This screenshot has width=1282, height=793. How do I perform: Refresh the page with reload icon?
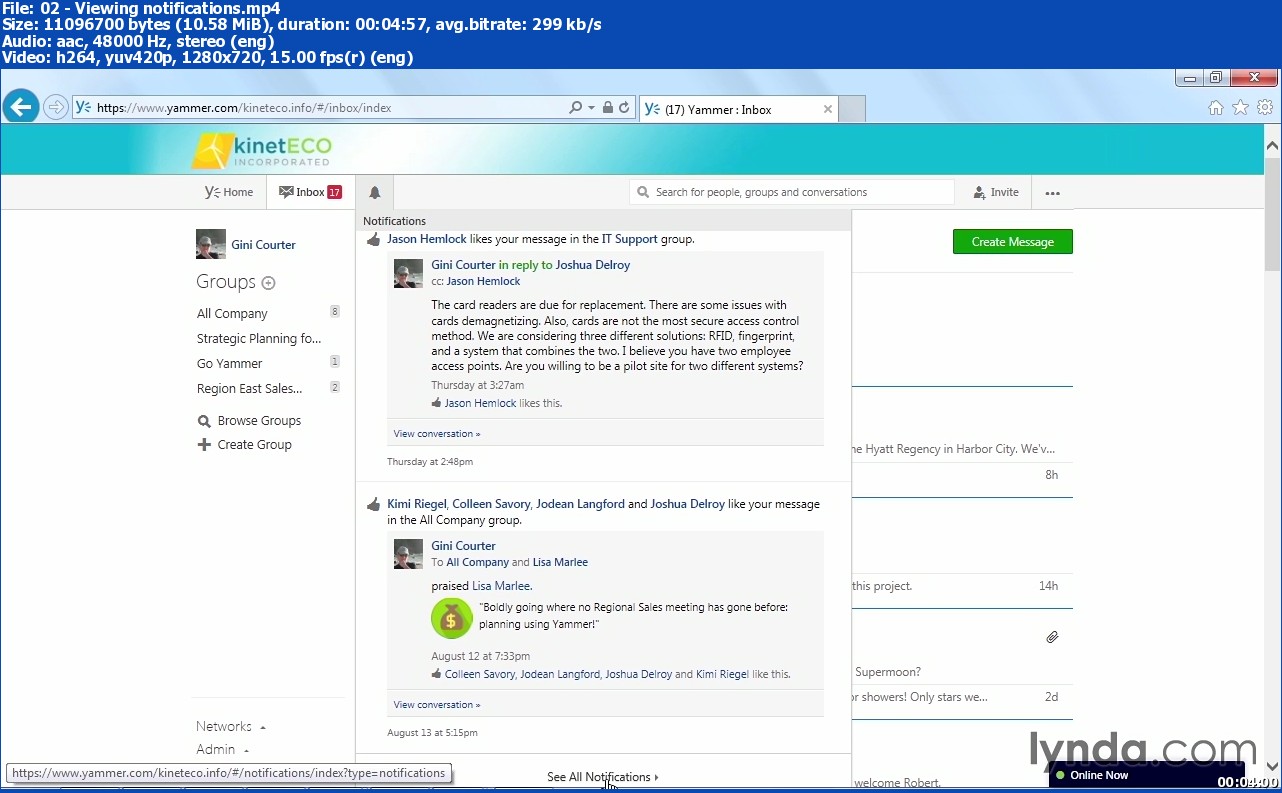tap(624, 108)
